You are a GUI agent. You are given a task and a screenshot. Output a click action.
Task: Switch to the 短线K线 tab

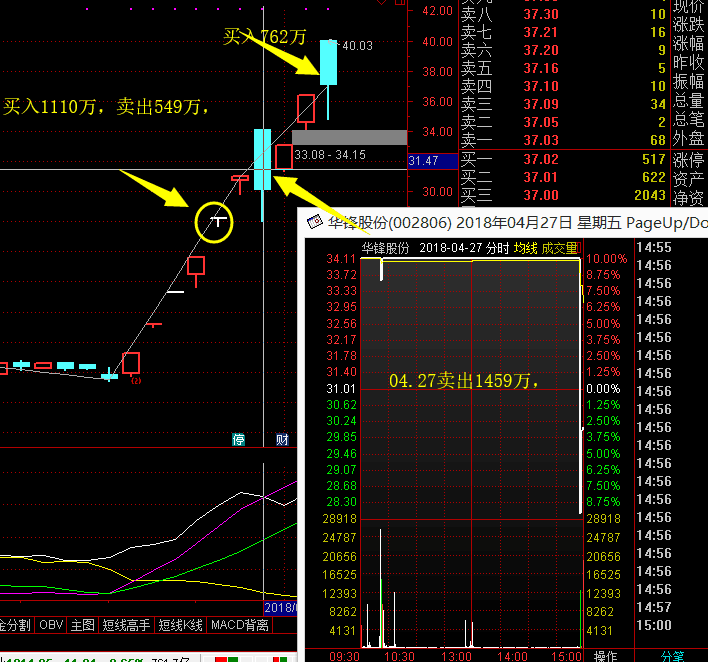click(181, 625)
